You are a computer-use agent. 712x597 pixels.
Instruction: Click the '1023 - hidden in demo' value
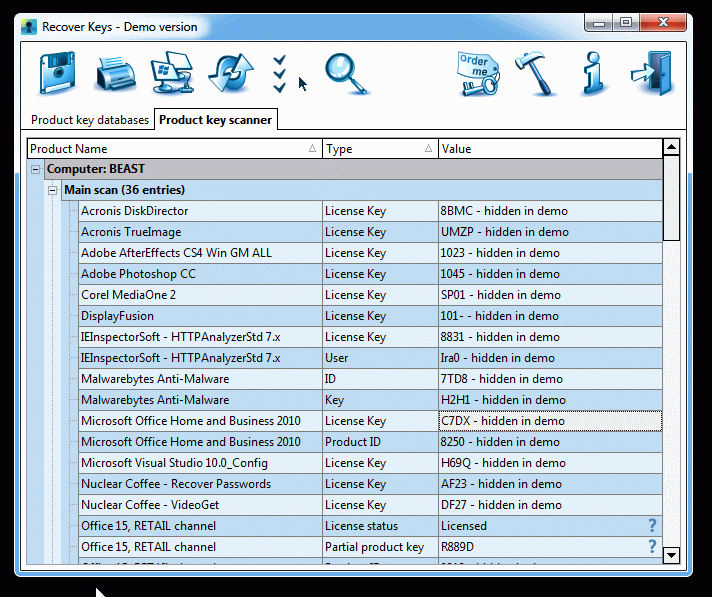click(550, 253)
